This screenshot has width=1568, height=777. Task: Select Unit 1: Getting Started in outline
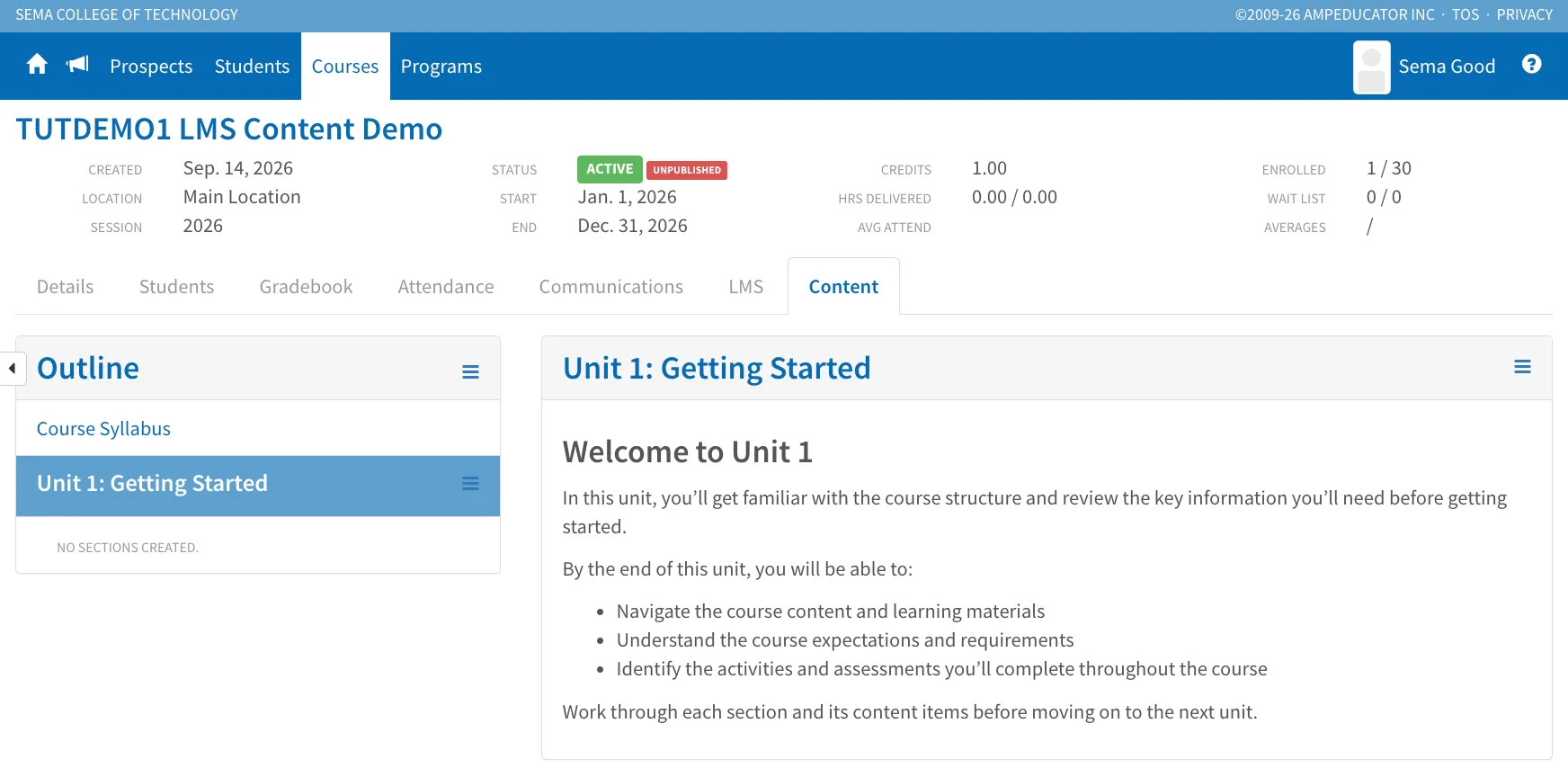[x=152, y=484]
